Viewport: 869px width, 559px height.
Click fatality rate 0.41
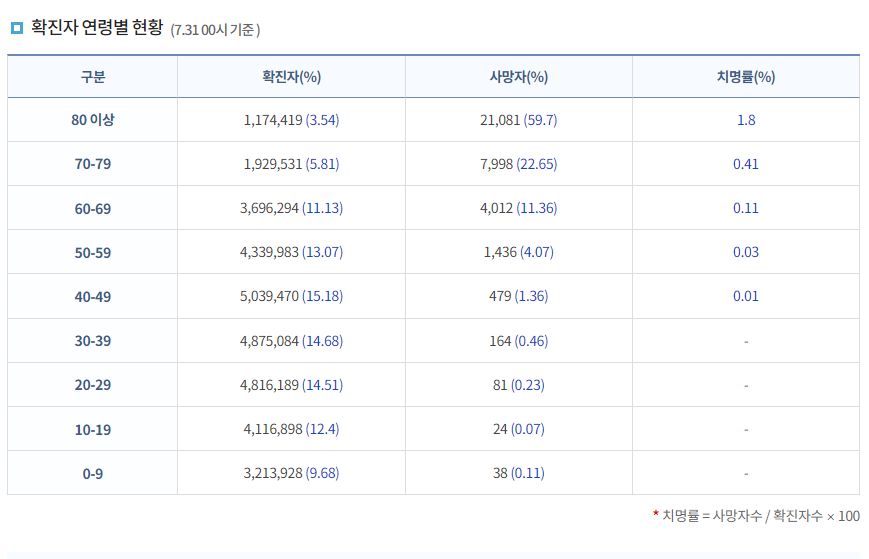click(x=746, y=164)
